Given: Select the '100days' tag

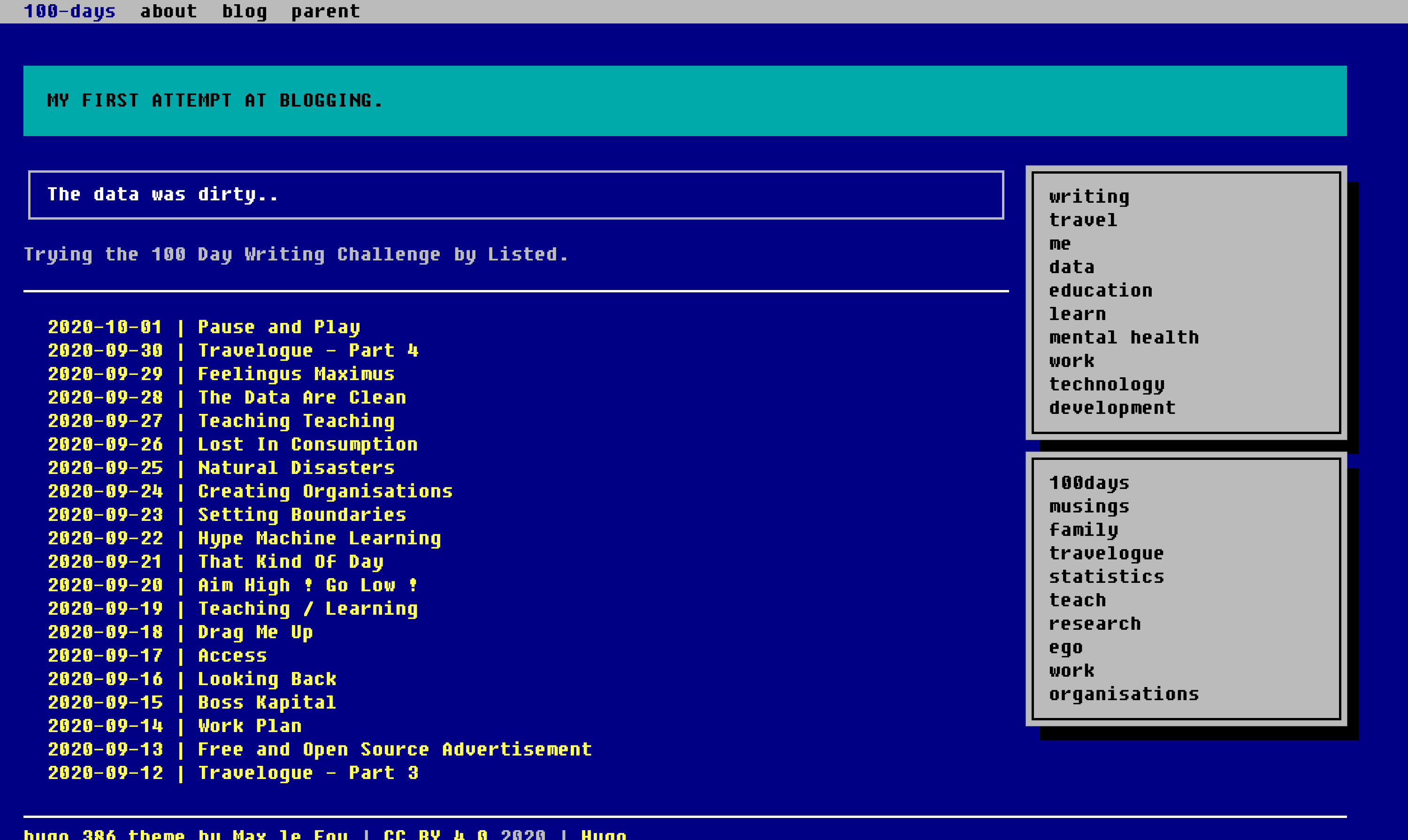Looking at the screenshot, I should (1089, 483).
